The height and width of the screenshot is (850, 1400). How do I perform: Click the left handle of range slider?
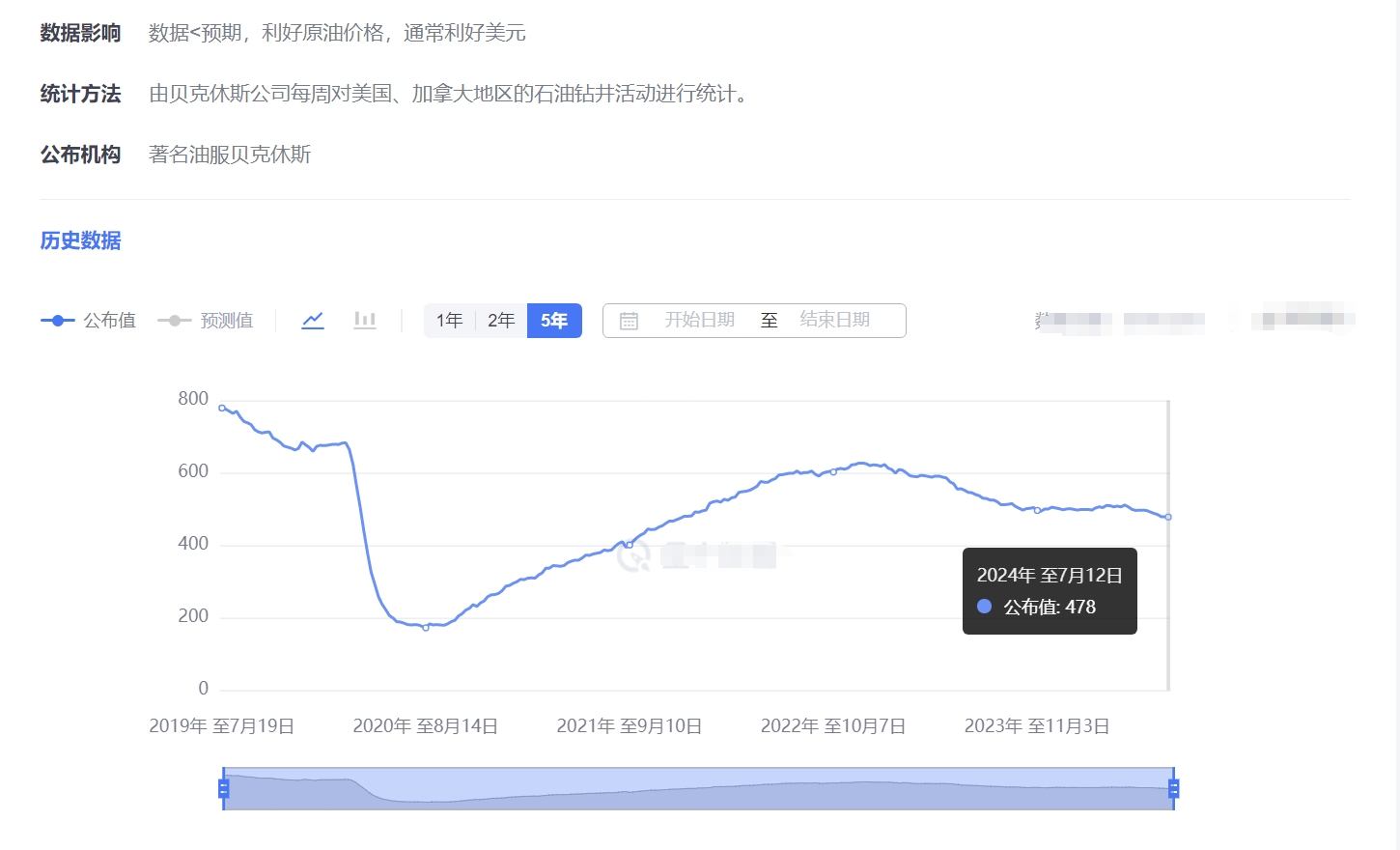(224, 789)
